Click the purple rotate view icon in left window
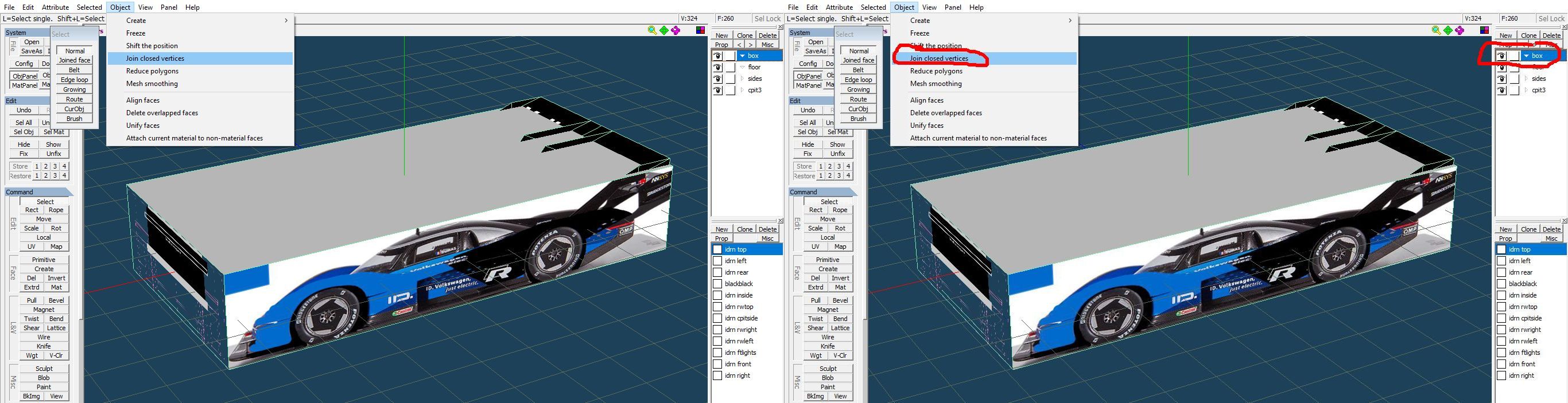The width and height of the screenshot is (1568, 403). [676, 30]
